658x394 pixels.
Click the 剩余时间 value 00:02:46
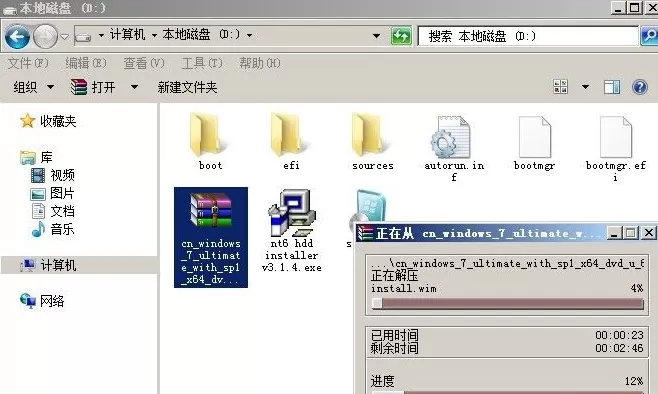[x=619, y=348]
